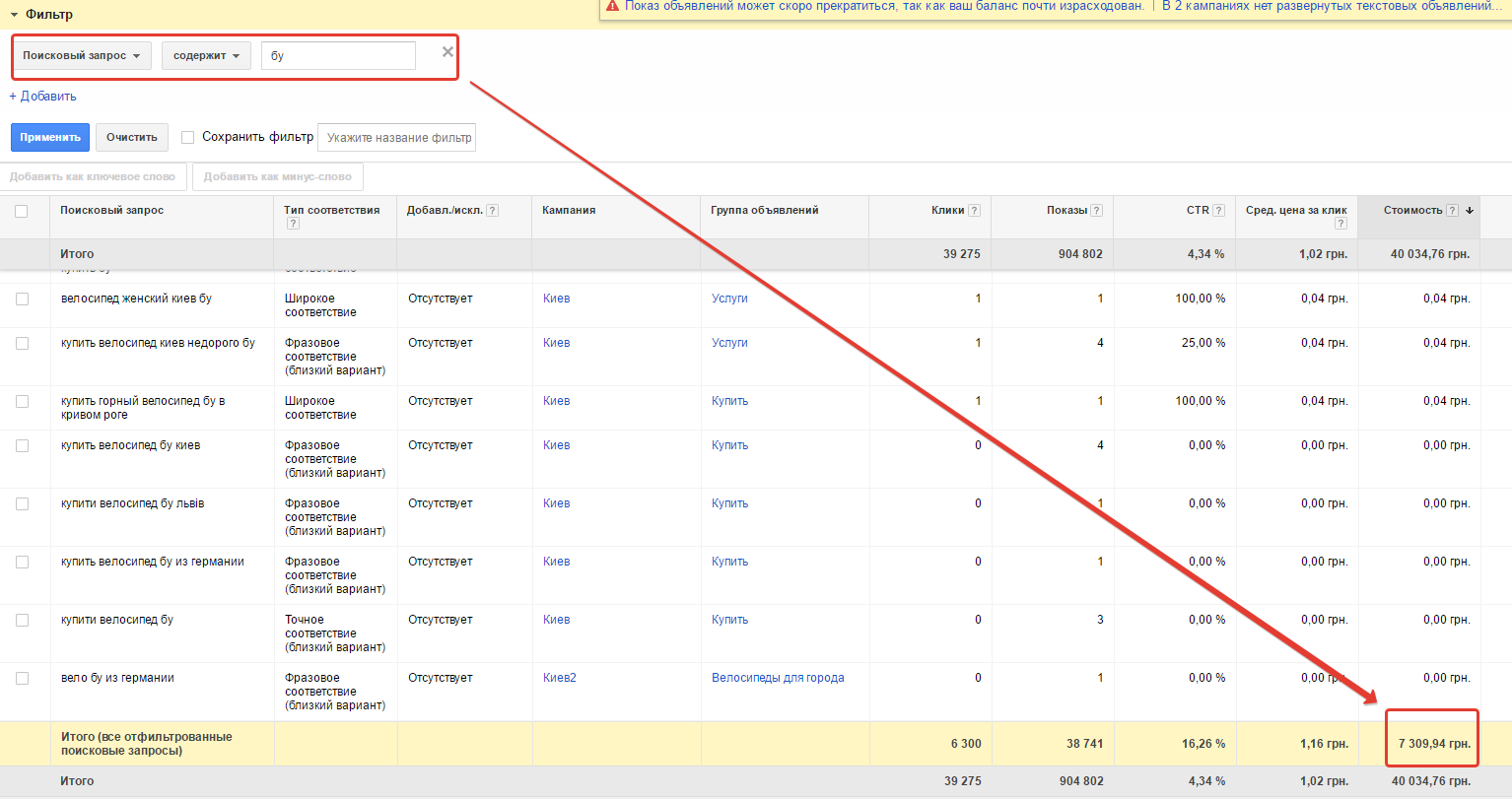The height and width of the screenshot is (799, 1512).
Task: Click the filter name input field
Action: (x=396, y=138)
